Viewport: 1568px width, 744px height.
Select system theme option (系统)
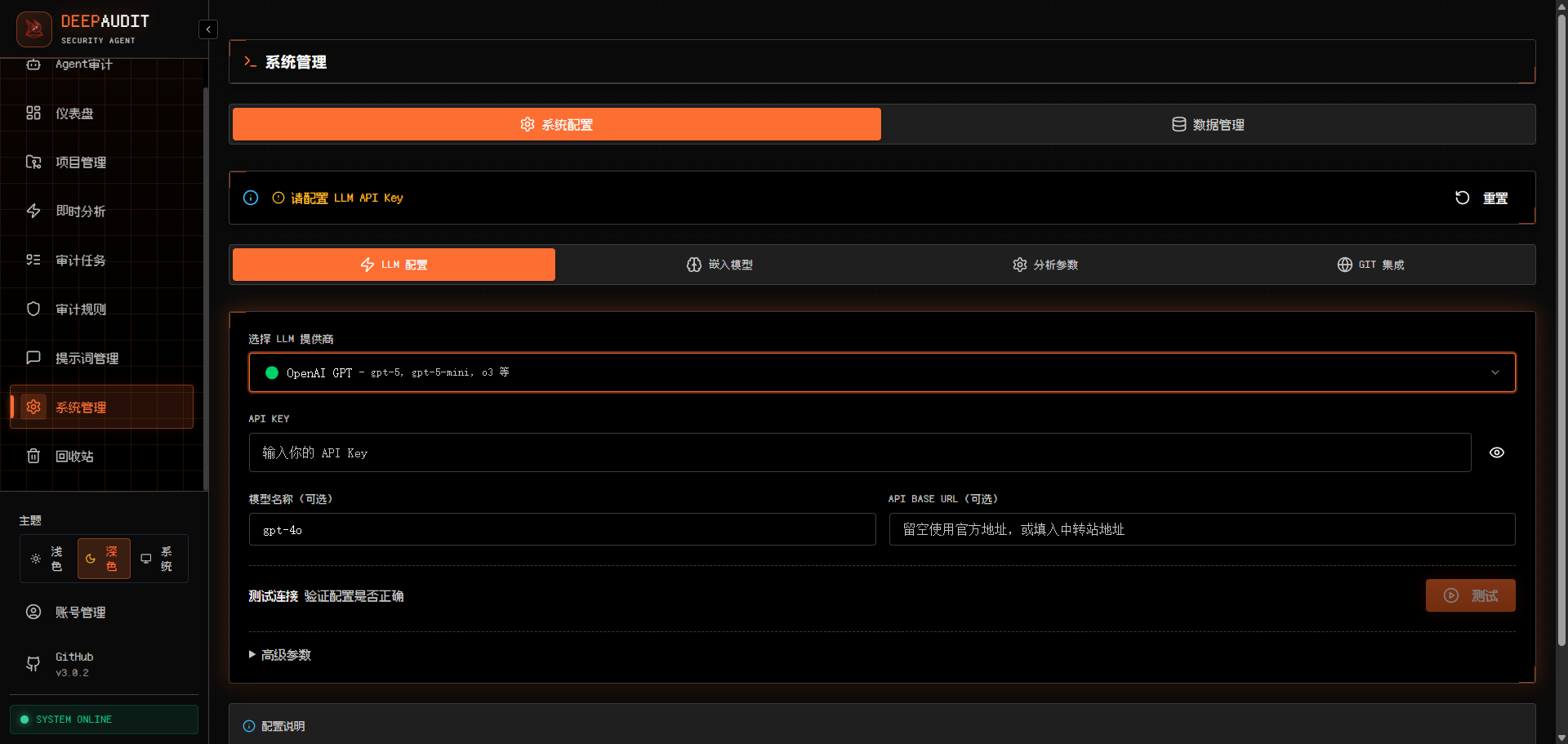coord(157,559)
